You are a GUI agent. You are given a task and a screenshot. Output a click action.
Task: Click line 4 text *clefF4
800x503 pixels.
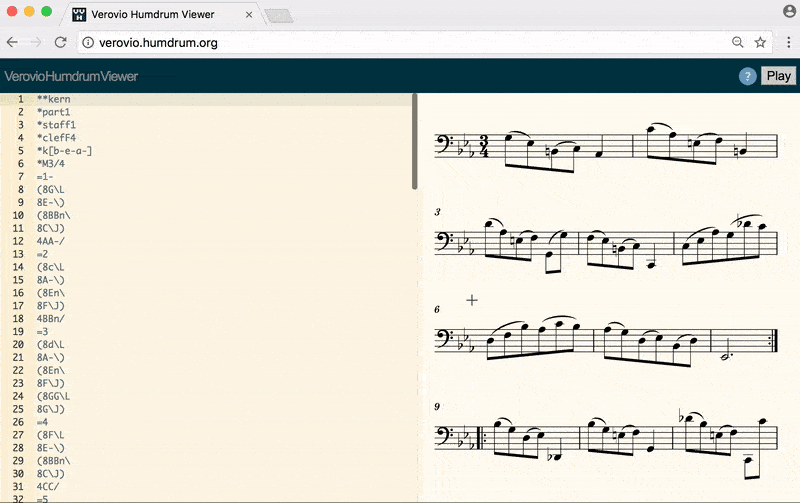pyautogui.click(x=56, y=138)
